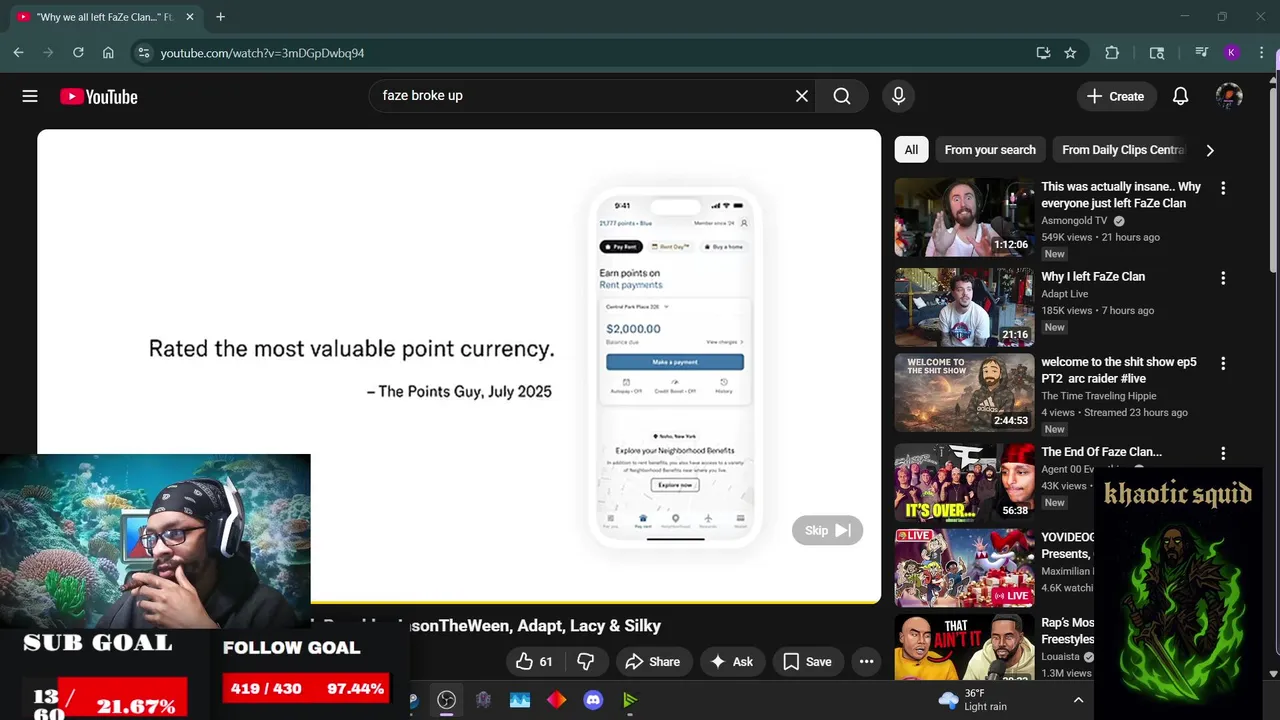Install the app from address bar icon
The image size is (1280, 720).
[1043, 53]
